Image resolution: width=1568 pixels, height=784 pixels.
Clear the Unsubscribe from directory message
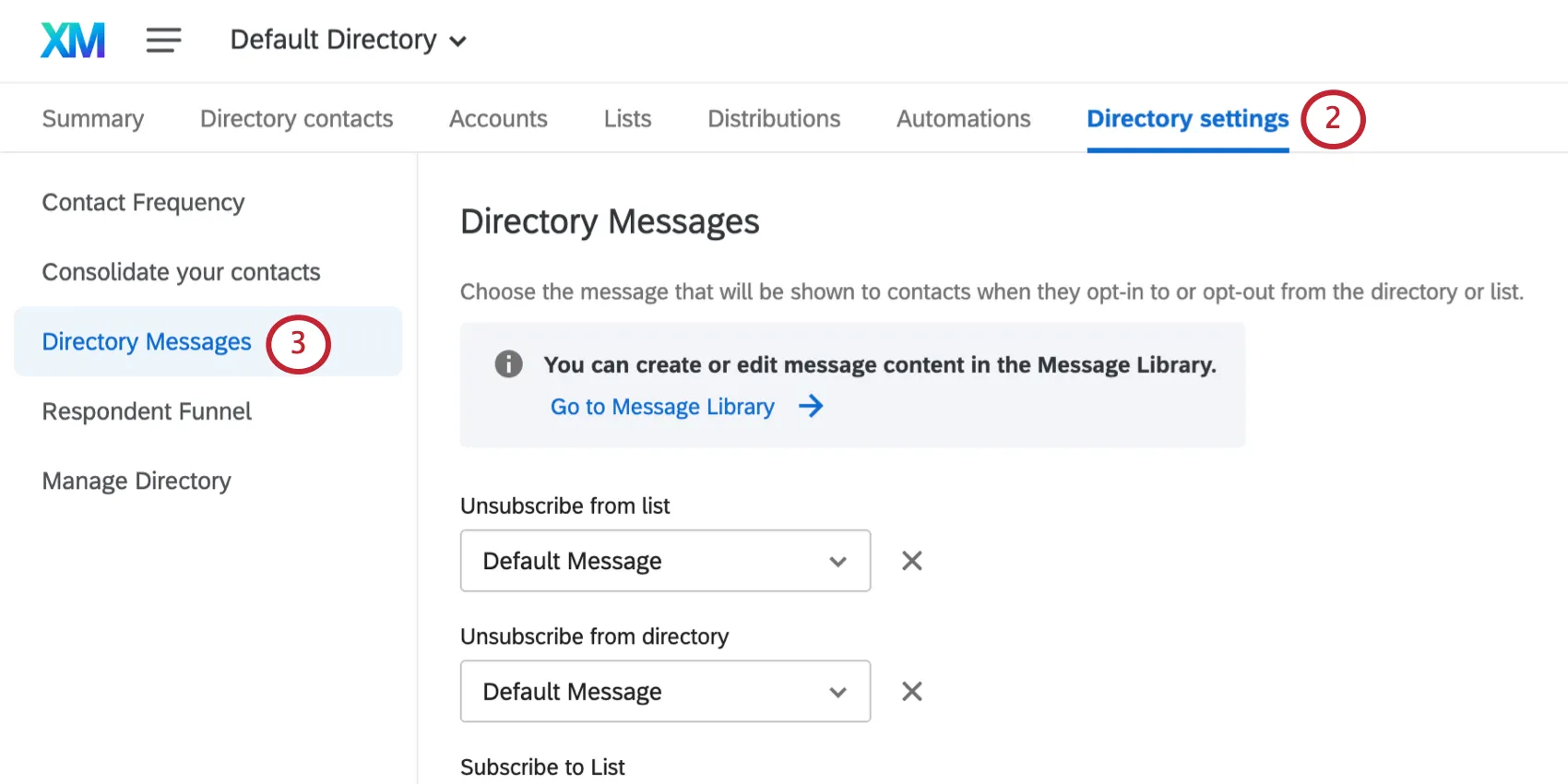click(911, 692)
